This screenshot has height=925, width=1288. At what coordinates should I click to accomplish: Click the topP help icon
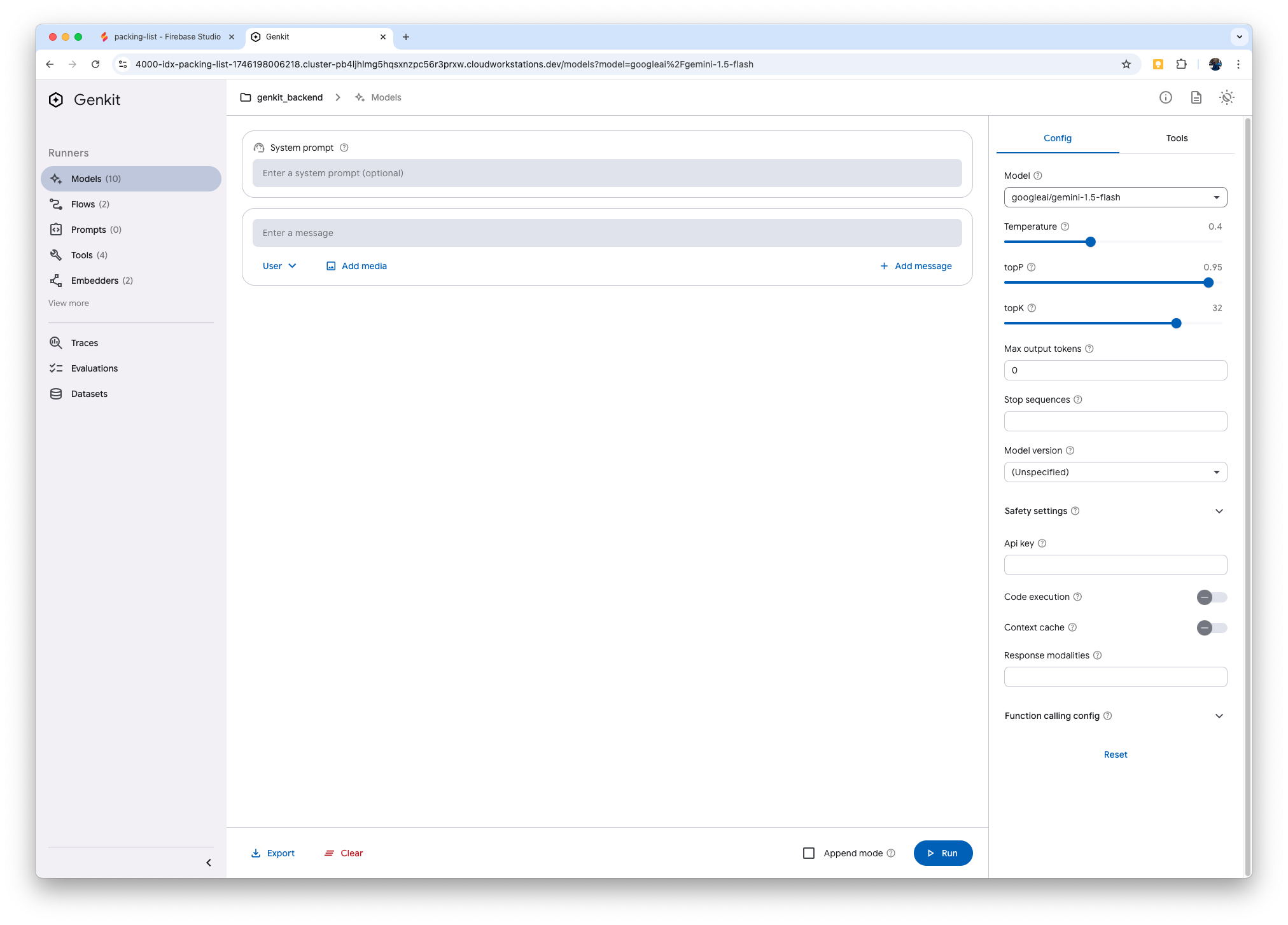(1031, 267)
